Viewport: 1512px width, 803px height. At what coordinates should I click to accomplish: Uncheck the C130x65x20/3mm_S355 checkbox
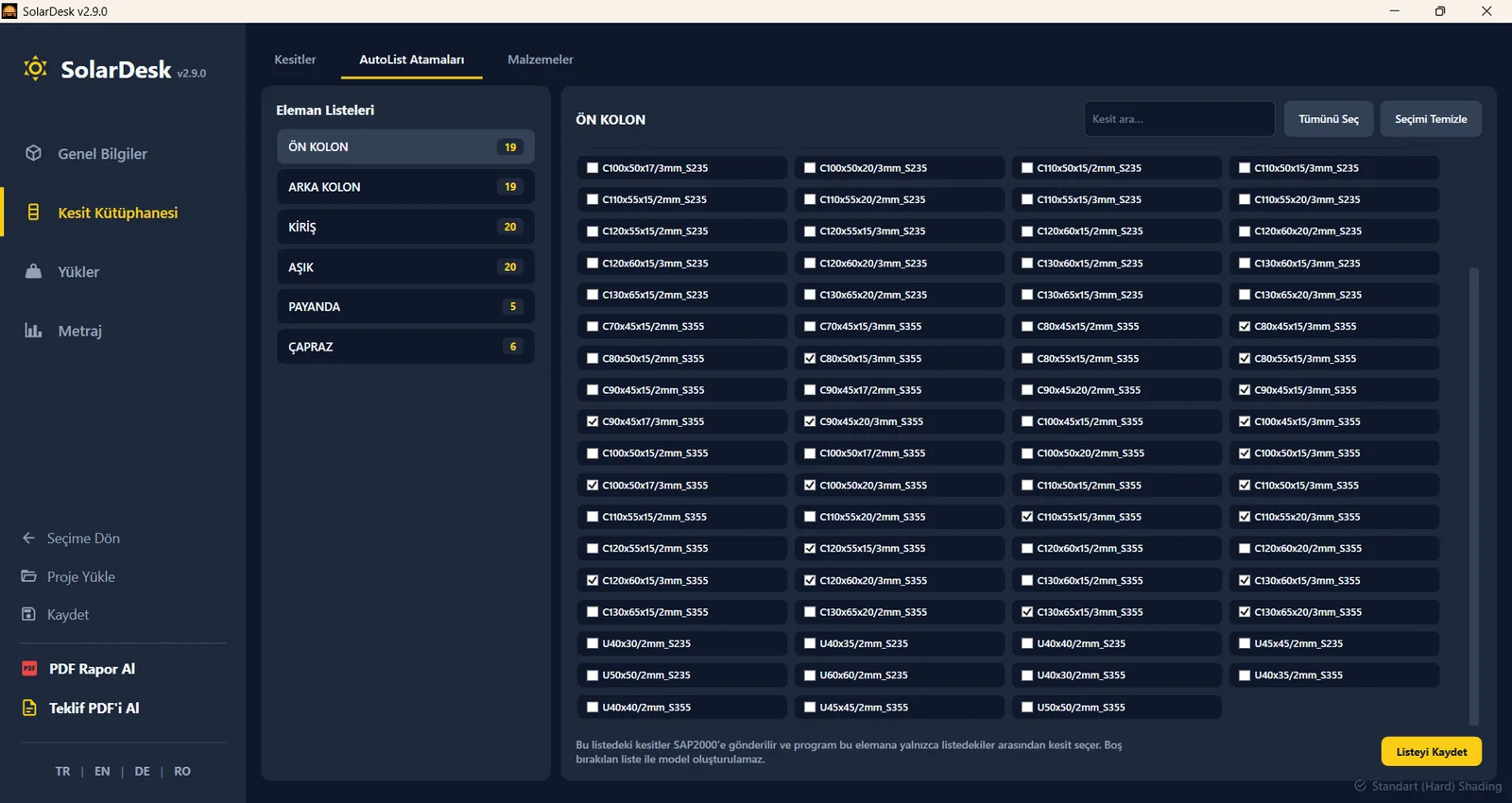click(1245, 612)
